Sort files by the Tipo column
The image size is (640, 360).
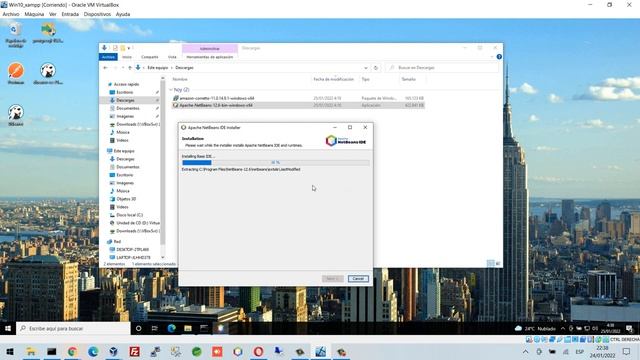click(x=365, y=79)
